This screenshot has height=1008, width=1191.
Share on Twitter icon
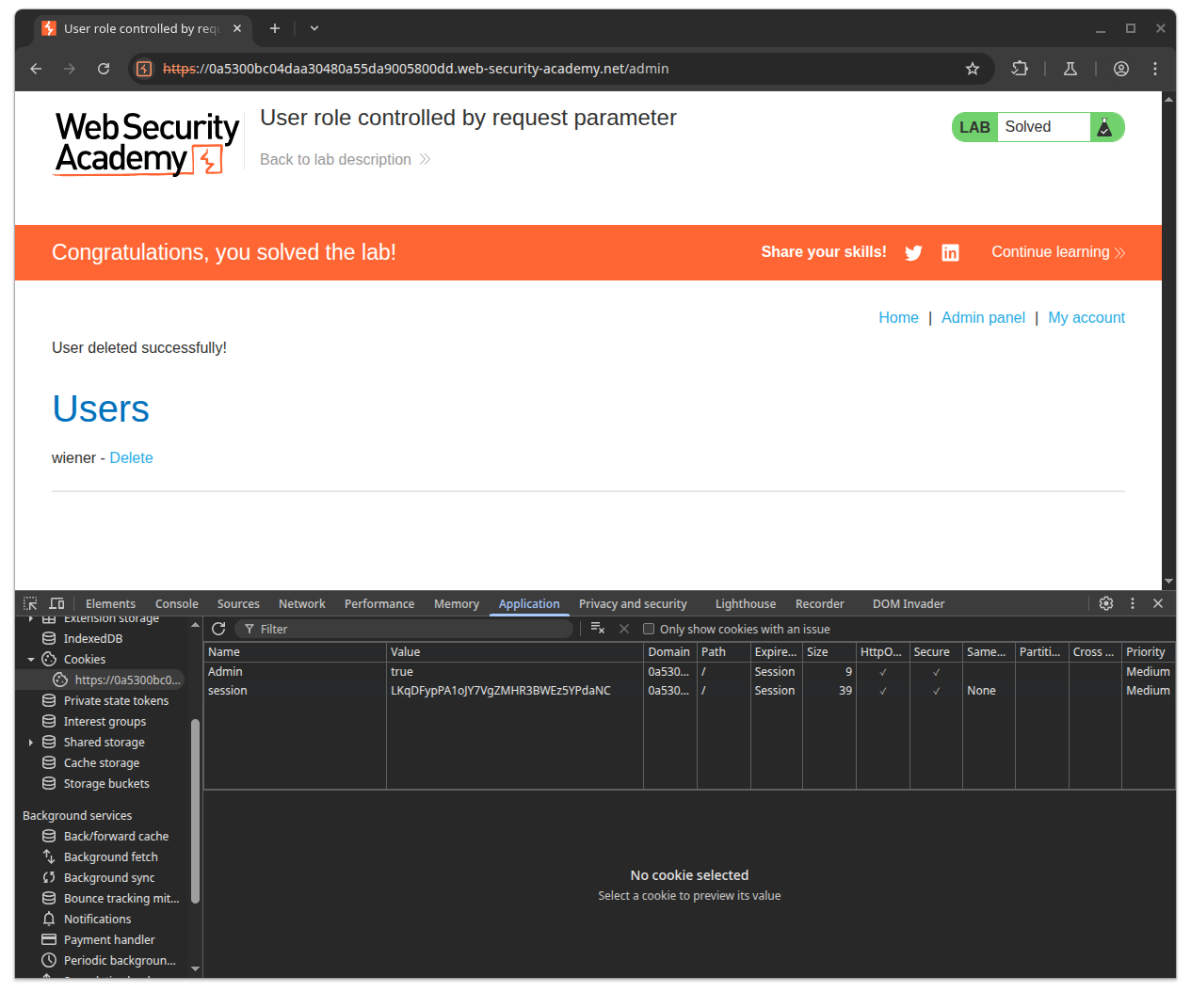coord(913,252)
